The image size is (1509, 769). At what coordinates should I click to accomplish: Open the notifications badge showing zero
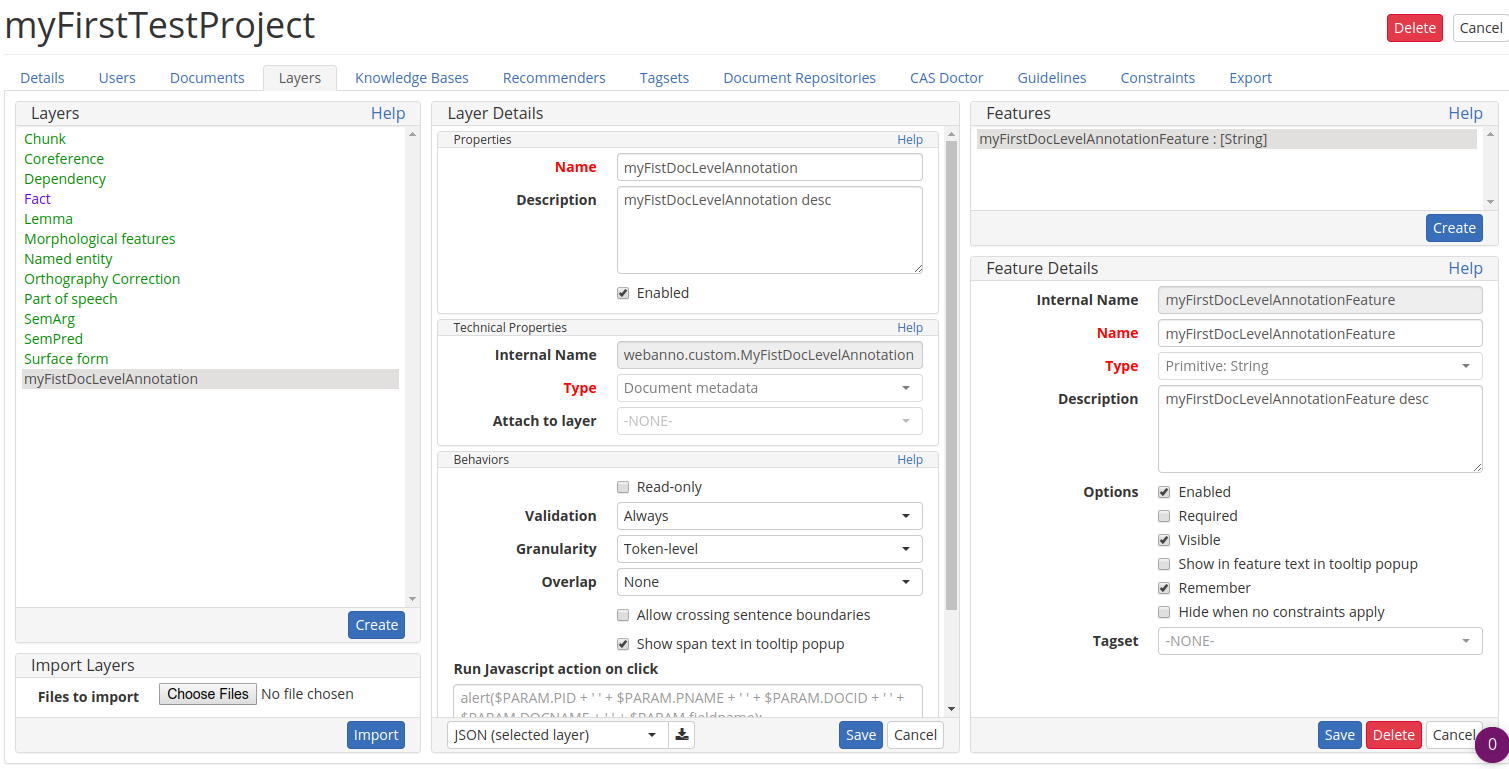pos(1492,745)
